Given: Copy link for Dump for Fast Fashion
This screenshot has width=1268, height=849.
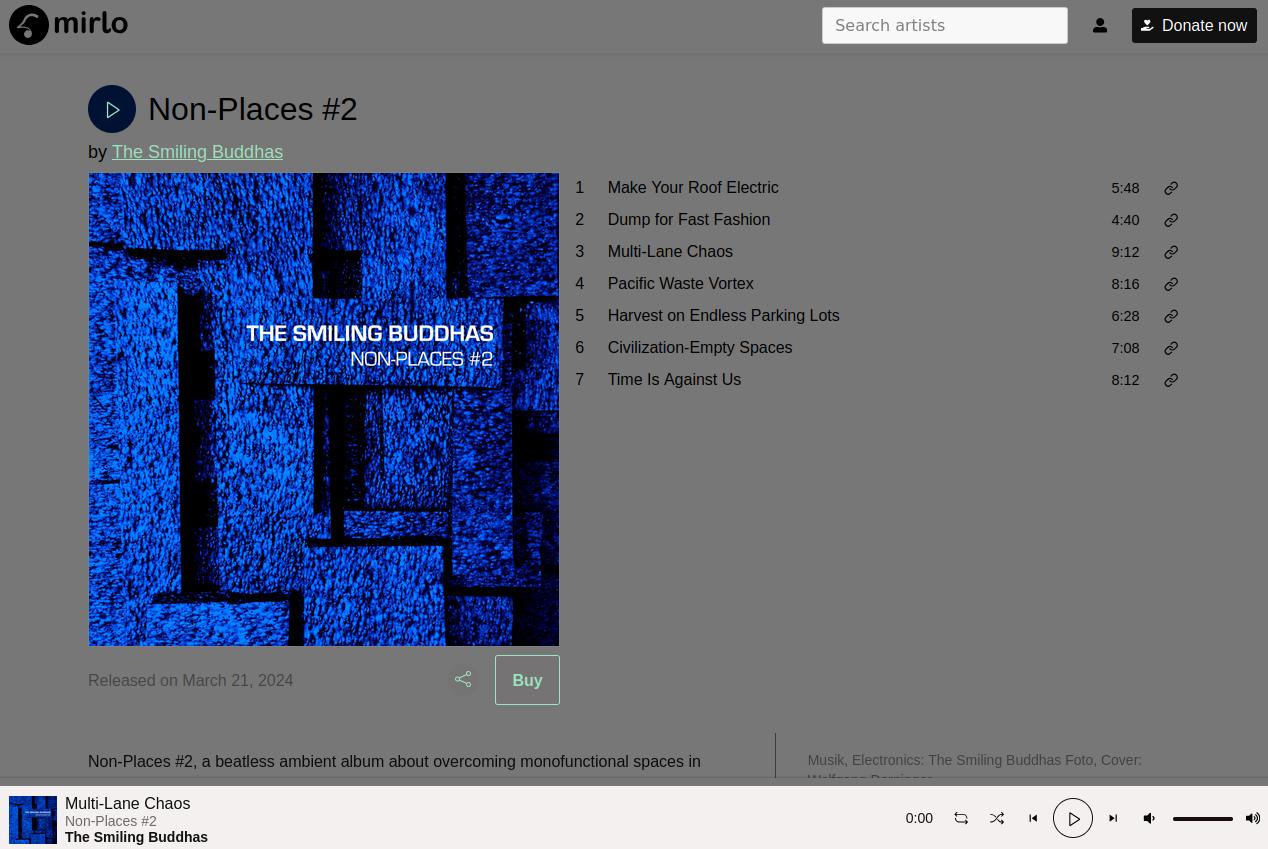Looking at the screenshot, I should tap(1171, 220).
